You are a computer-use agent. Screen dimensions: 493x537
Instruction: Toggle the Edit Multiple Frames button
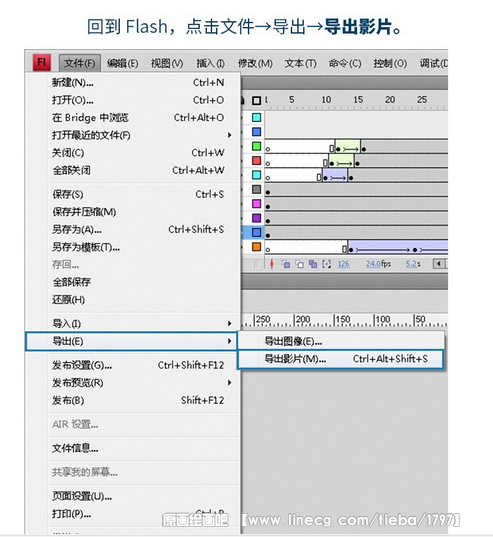pos(313,264)
